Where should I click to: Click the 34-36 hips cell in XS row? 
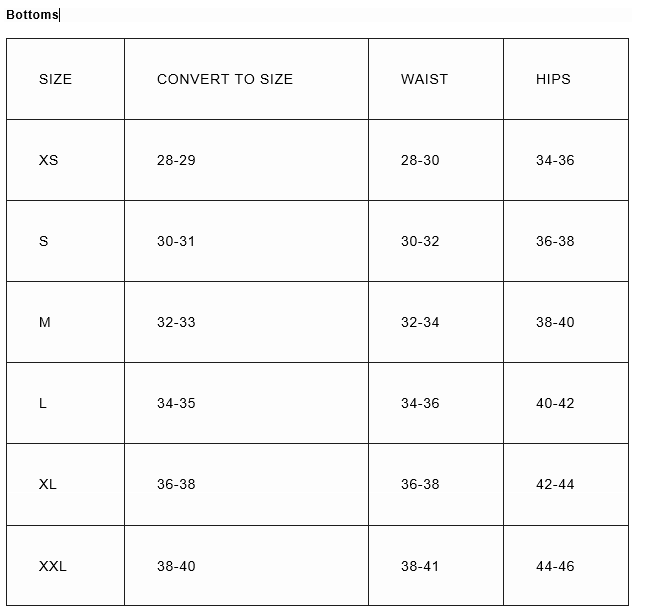point(566,160)
